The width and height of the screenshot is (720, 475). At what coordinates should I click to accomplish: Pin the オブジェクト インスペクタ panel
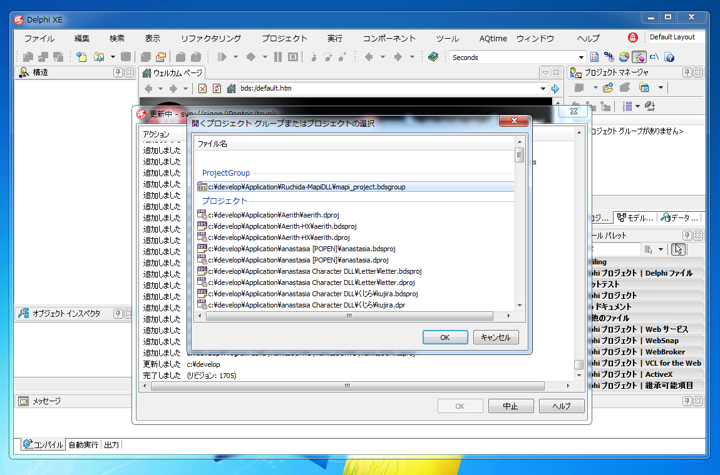click(118, 313)
